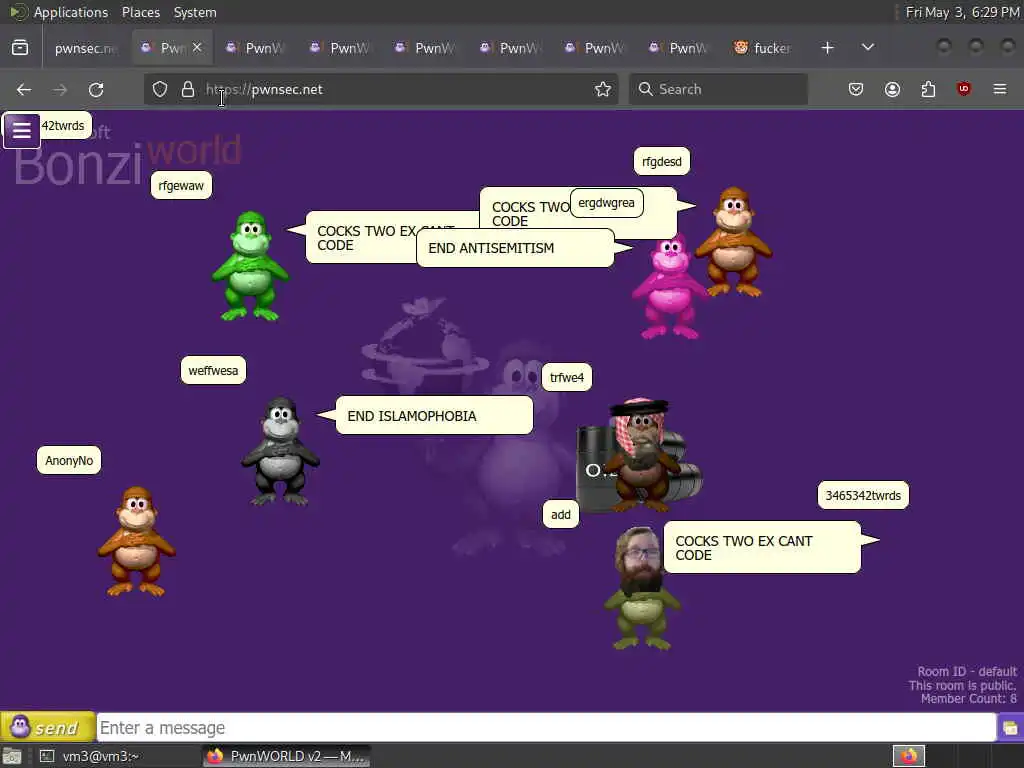Viewport: 1024px width, 768px height.
Task: Click the brown Bonzi under rfgdesd
Action: point(733,242)
